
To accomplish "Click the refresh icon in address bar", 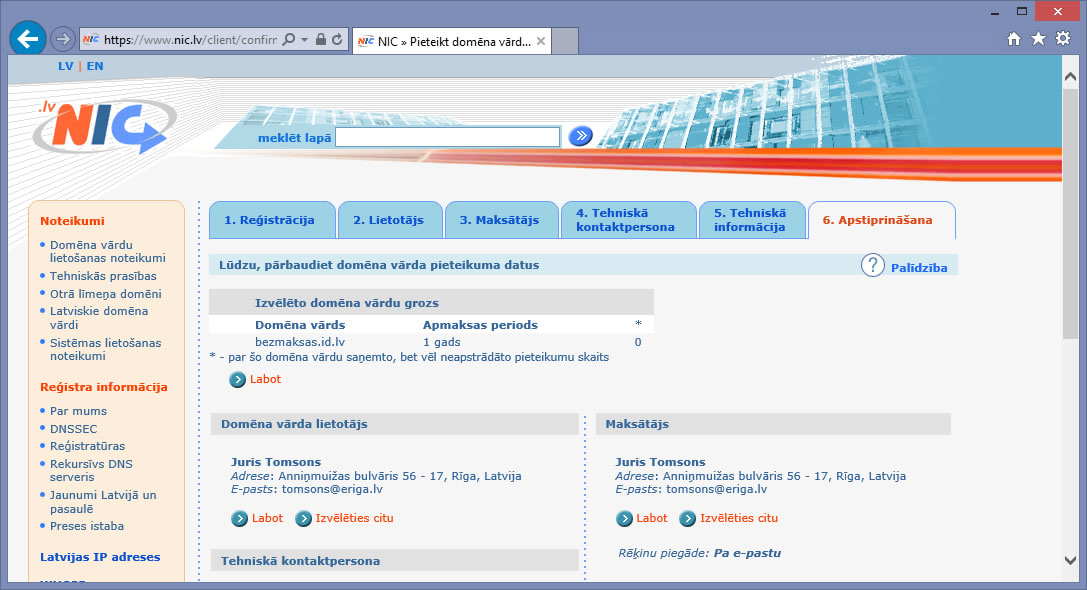I will point(337,40).
